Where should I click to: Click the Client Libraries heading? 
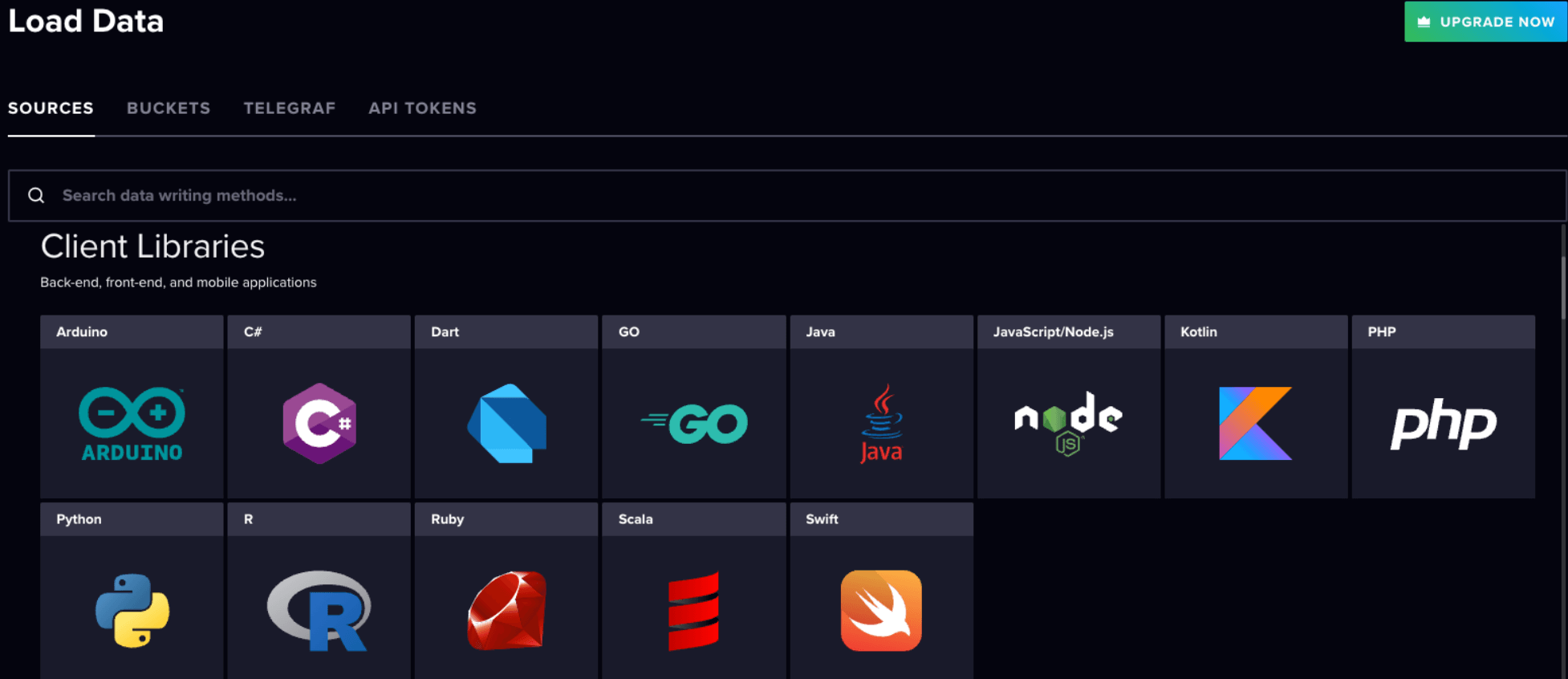coord(152,246)
